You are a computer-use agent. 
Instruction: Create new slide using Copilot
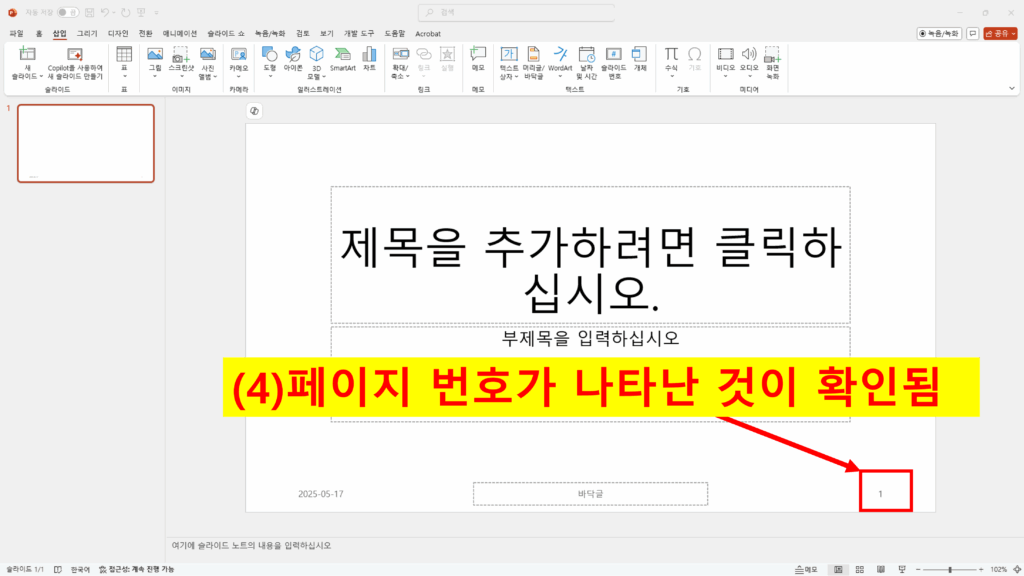tap(75, 63)
